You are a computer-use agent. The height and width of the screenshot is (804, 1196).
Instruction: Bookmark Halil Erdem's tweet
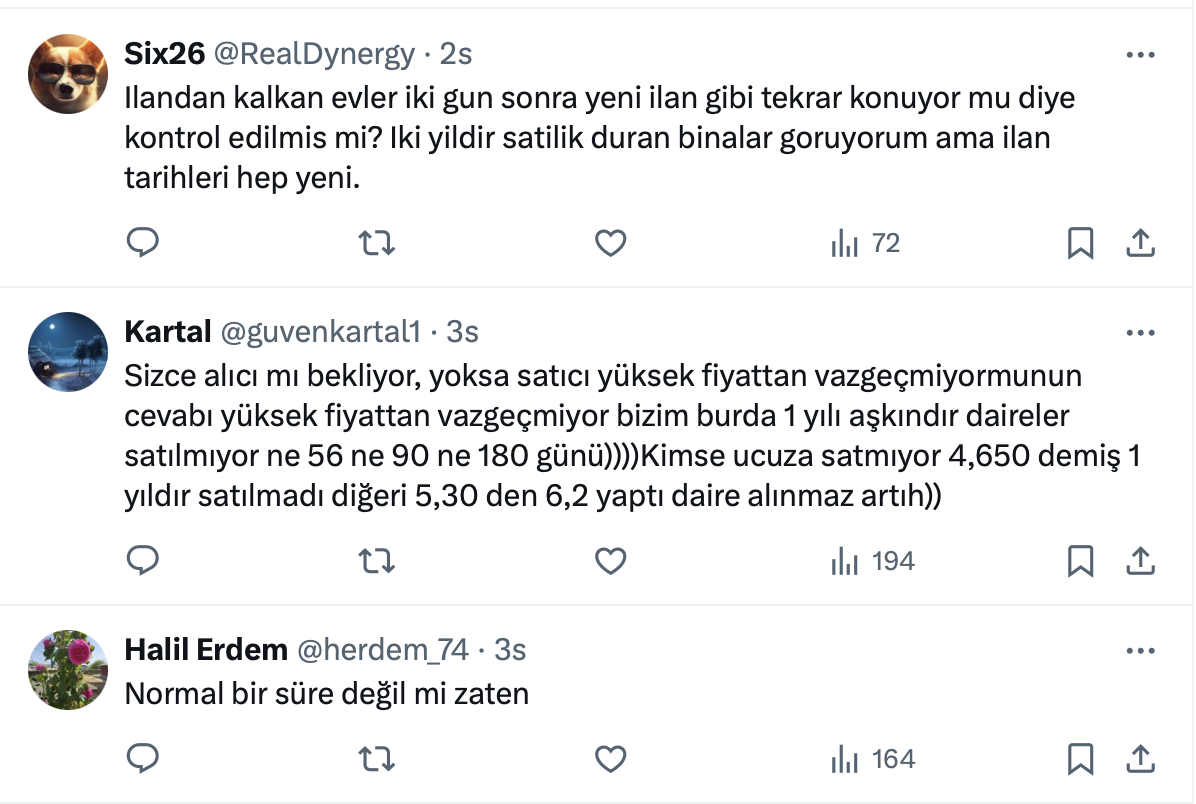1080,759
